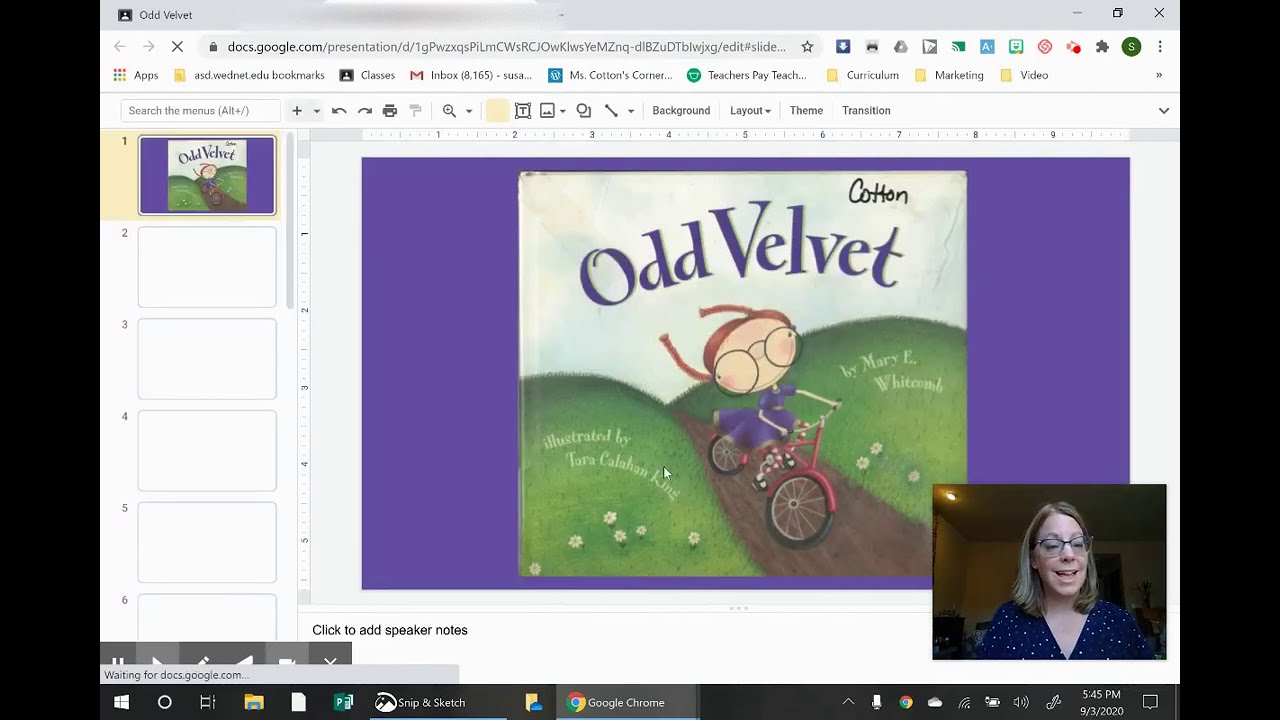This screenshot has width=1280, height=720.
Task: Select the line tool
Action: (611, 111)
